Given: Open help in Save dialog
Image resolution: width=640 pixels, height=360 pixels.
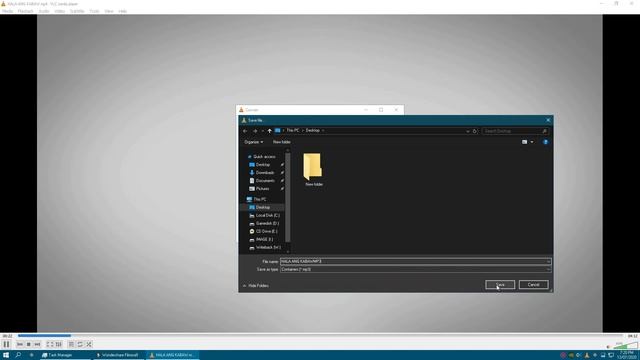Looking at the screenshot, I should pos(545,142).
